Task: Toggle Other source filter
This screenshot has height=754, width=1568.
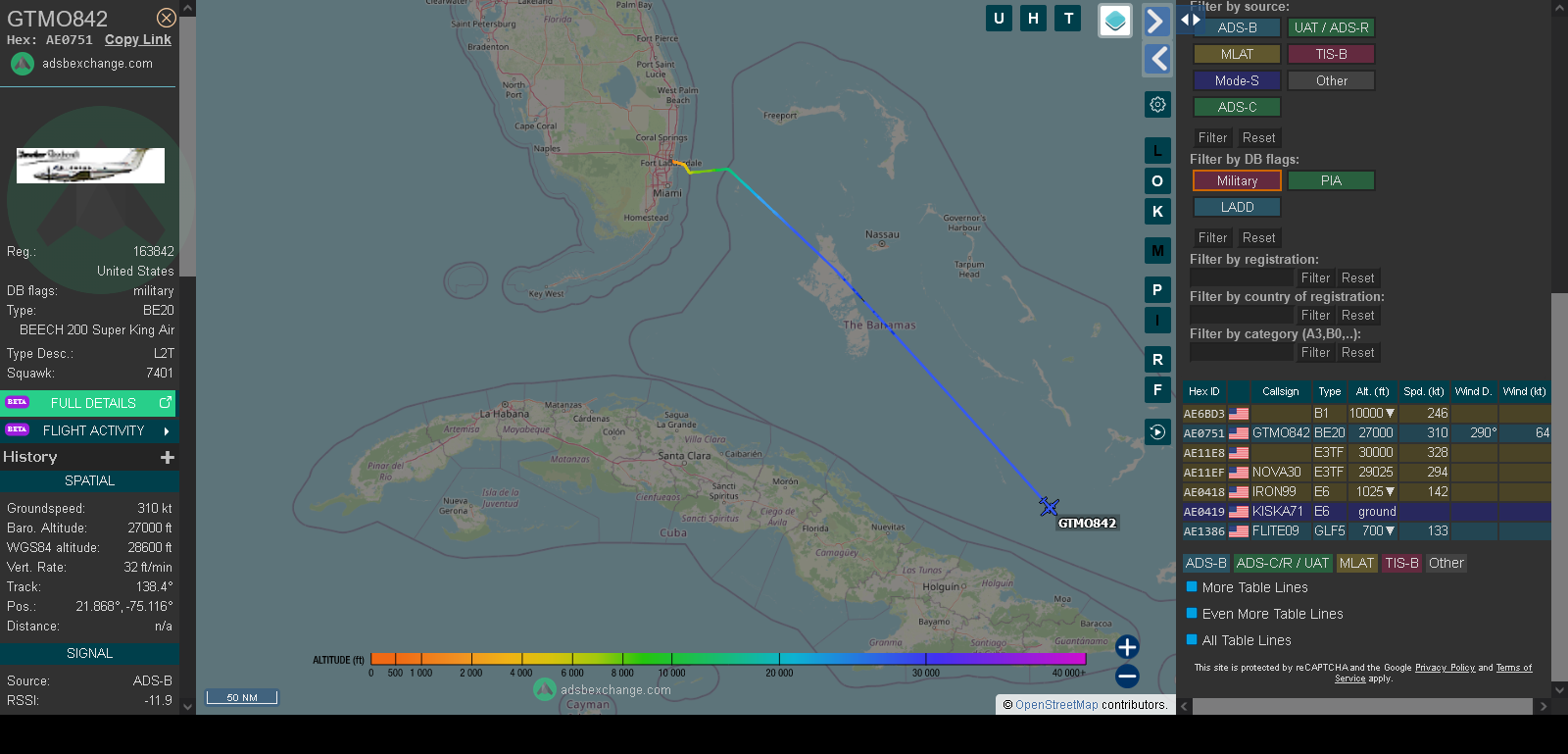Action: click(1331, 80)
